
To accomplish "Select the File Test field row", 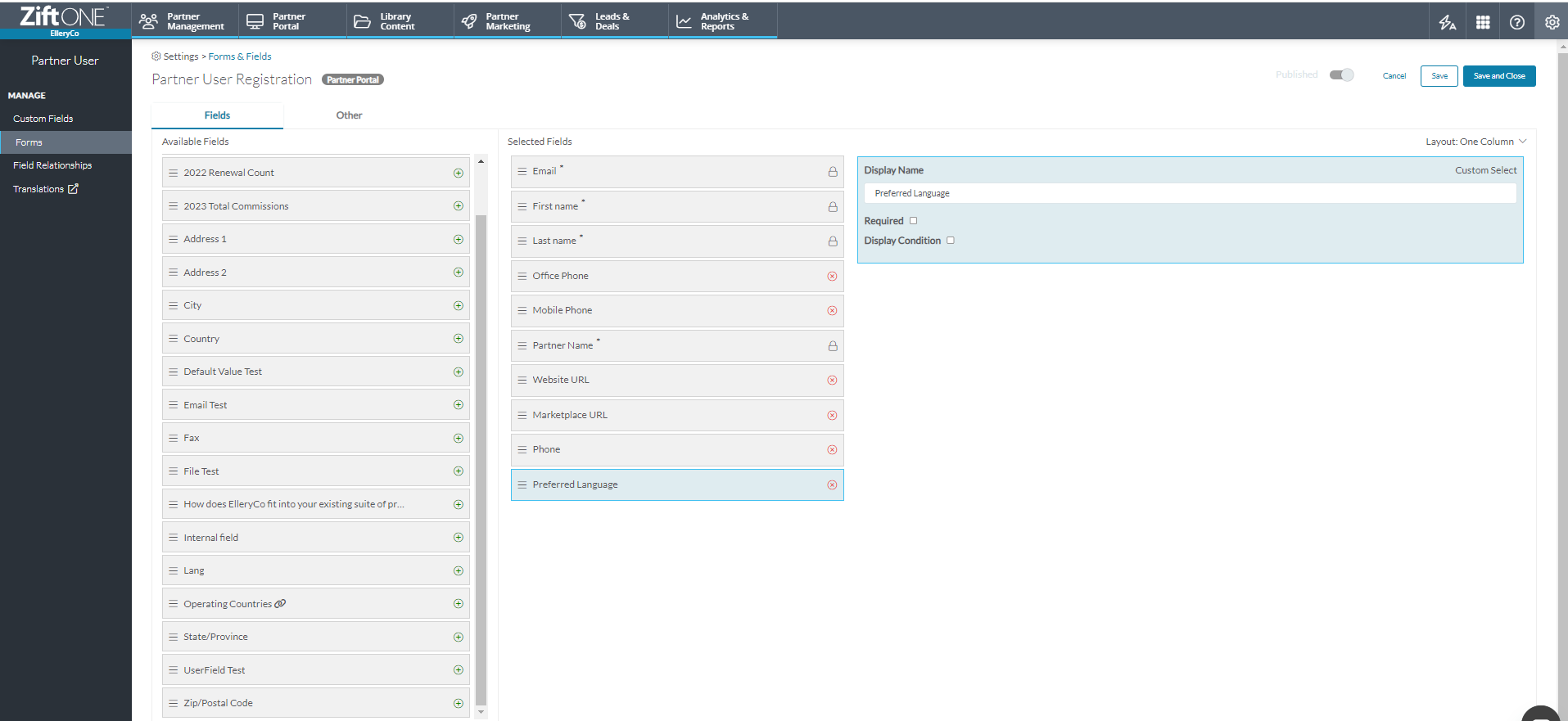I will point(316,471).
